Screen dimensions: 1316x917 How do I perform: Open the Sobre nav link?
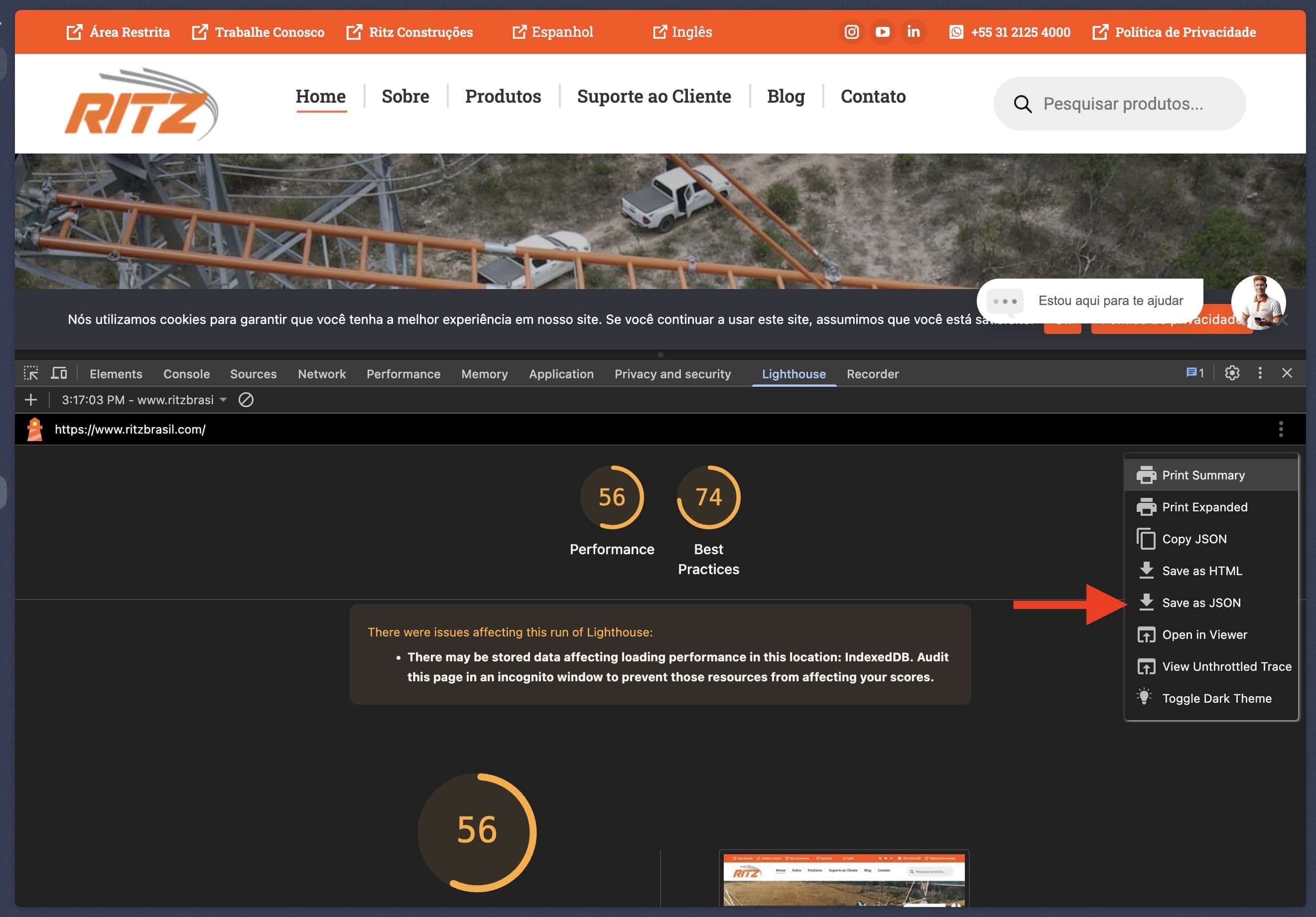point(405,96)
